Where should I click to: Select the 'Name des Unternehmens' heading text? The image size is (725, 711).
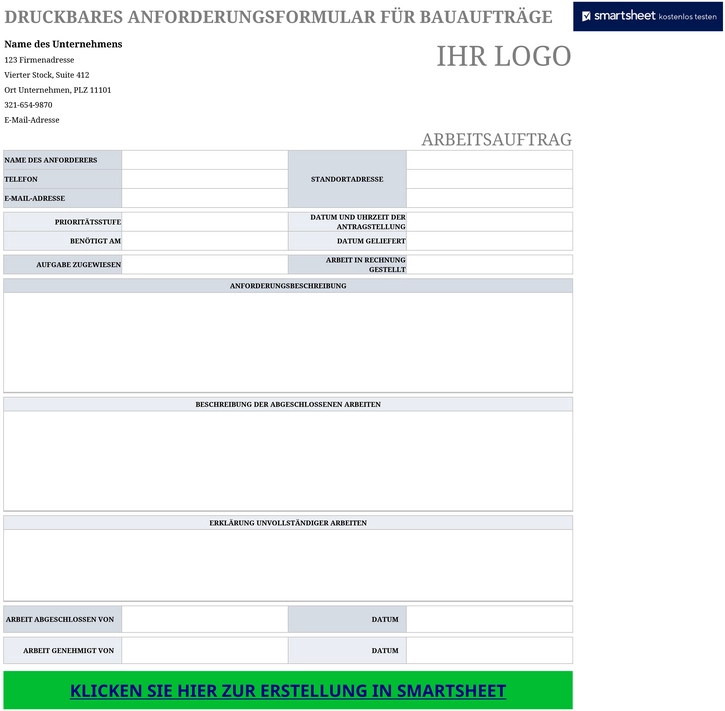click(x=63, y=44)
